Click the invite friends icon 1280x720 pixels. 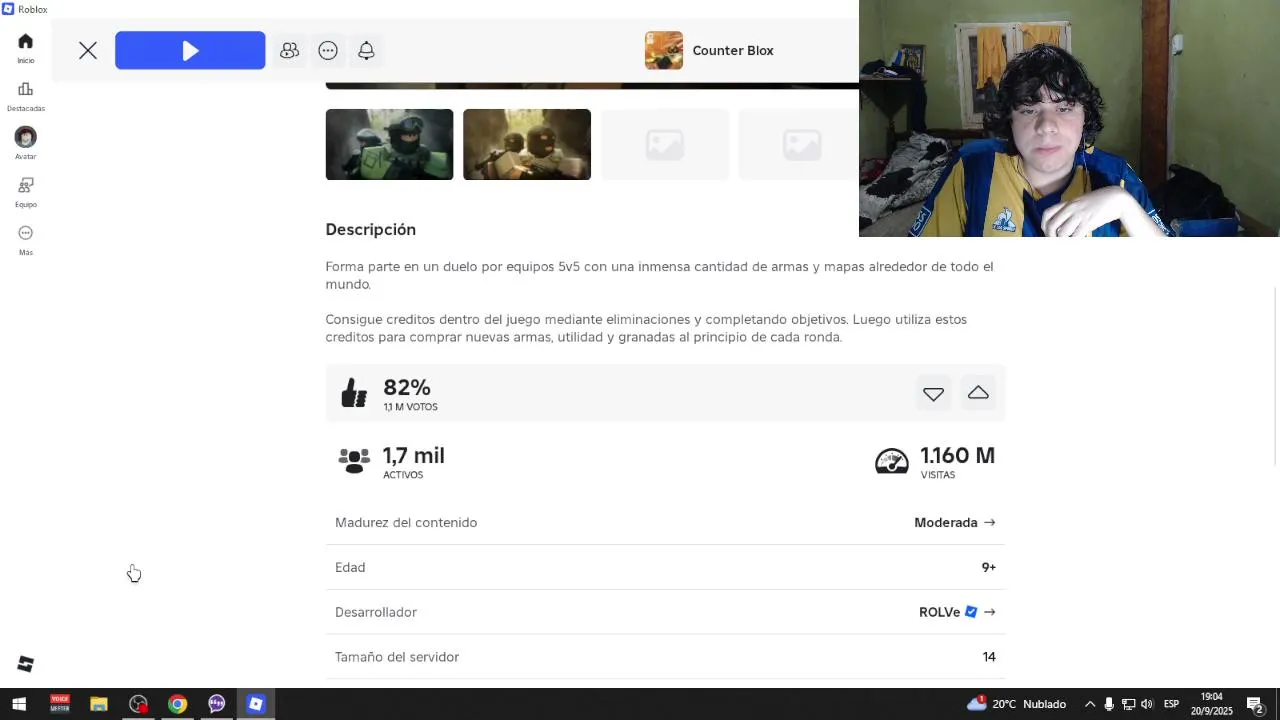click(289, 51)
